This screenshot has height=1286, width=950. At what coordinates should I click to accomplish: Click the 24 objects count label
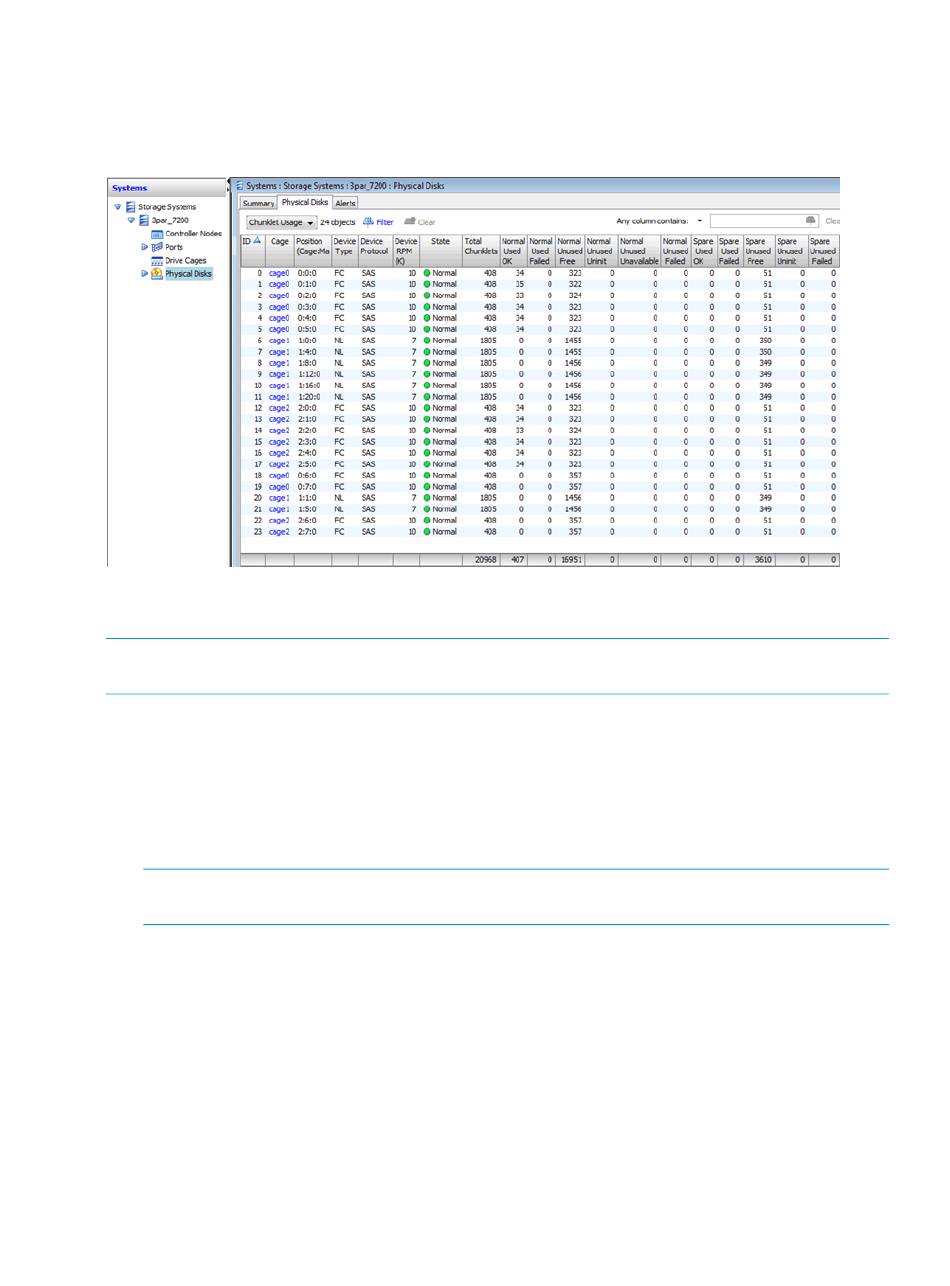337,222
